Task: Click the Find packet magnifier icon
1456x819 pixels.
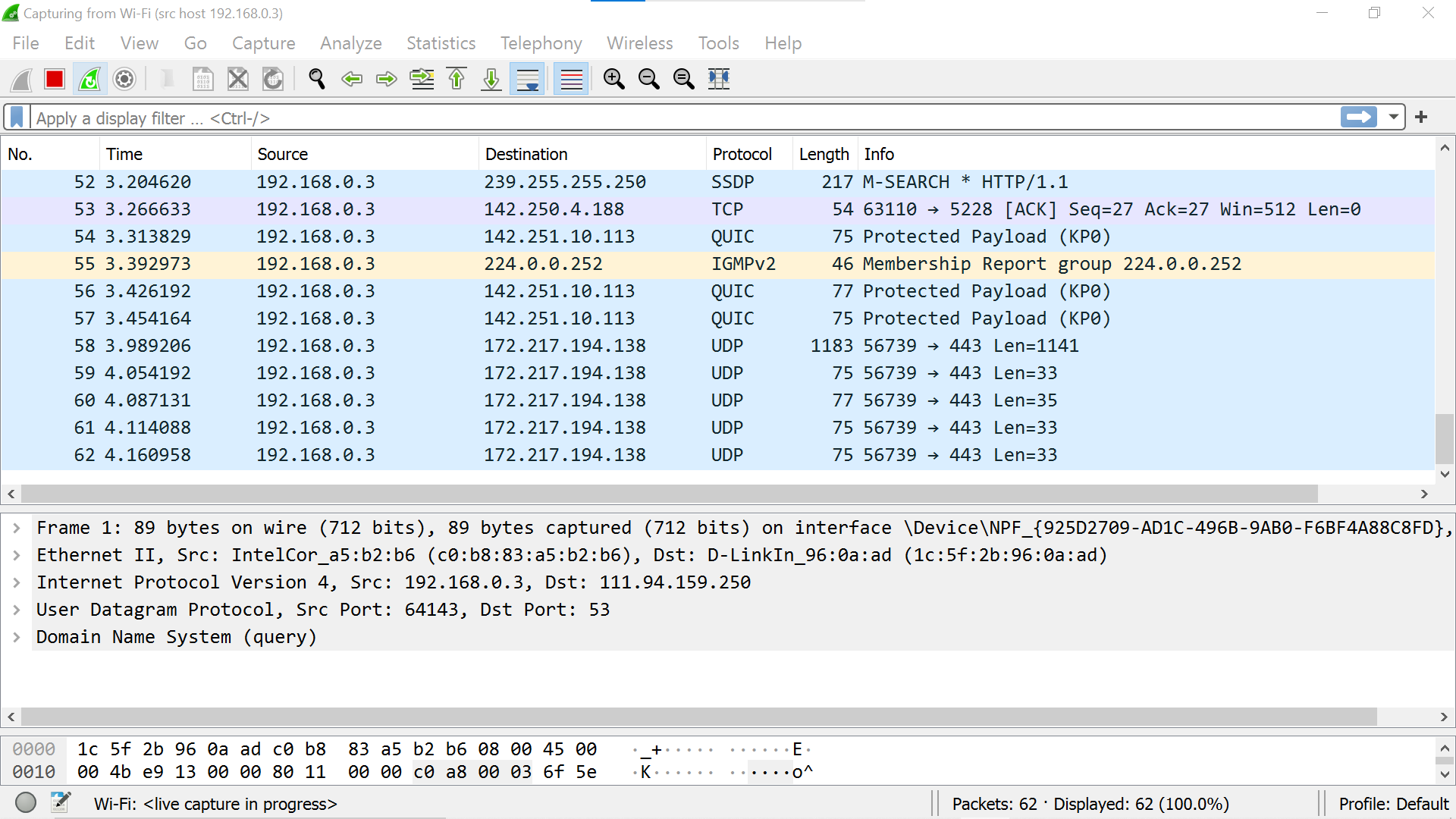Action: tap(317, 79)
